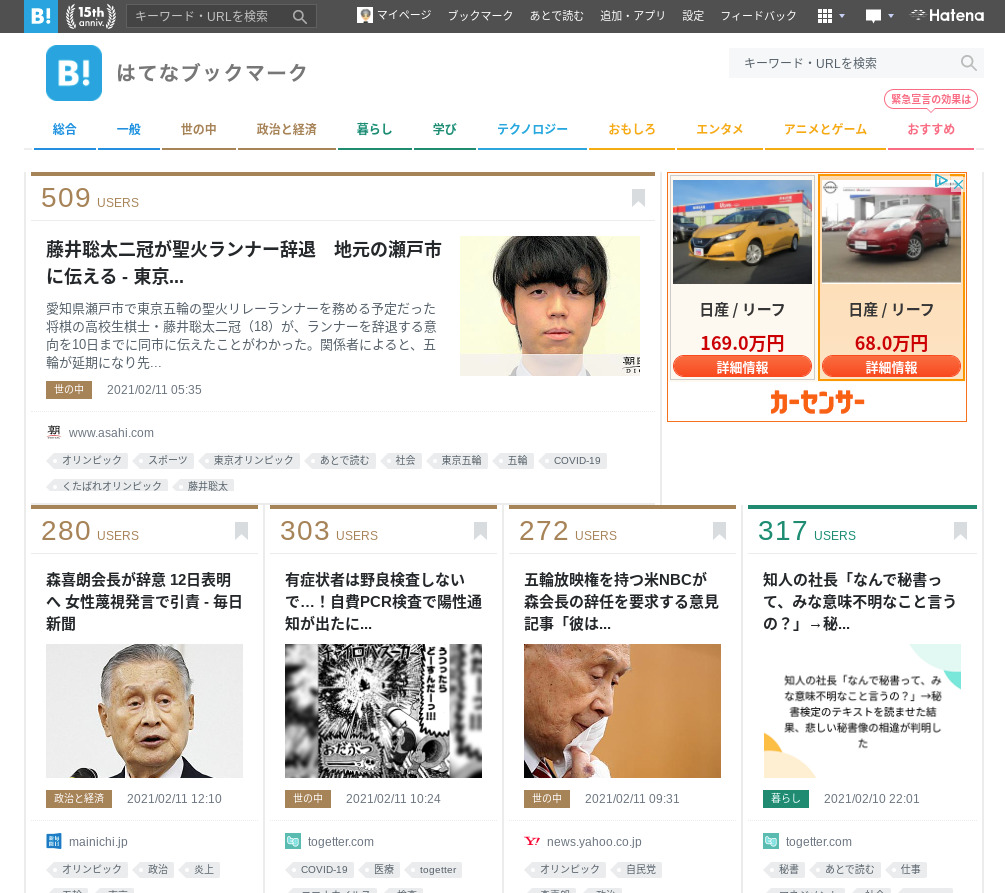This screenshot has height=893, width=1005.
Task: Click the 317 USERS count
Action: pos(807,531)
